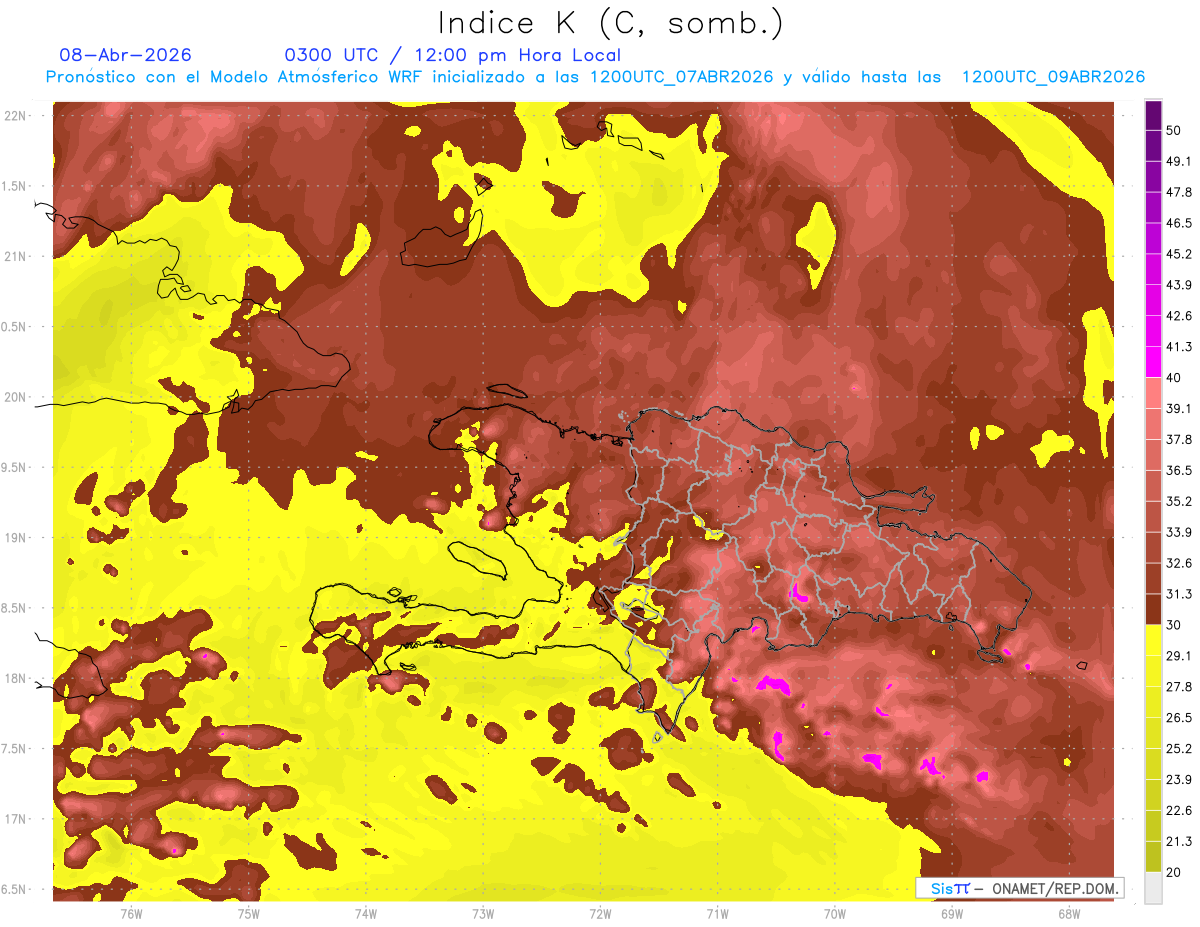Click the largest magenta patch south of Hispaniola
Viewport: 1200px width, 927px height.
click(772, 685)
